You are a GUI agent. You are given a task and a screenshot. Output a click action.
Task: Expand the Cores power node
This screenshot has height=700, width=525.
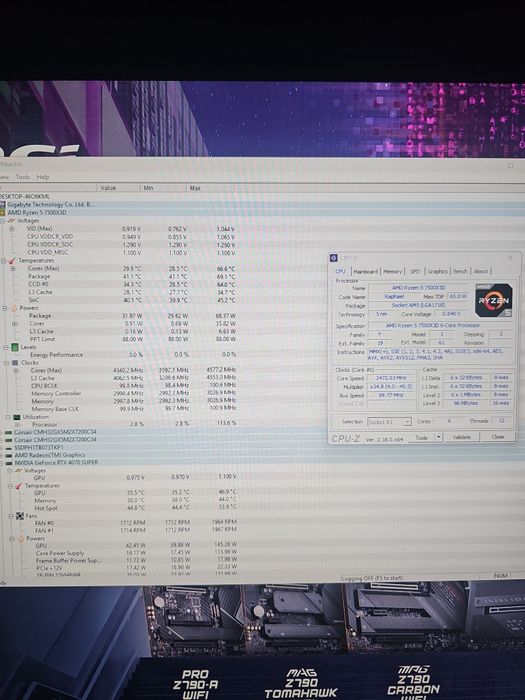(15, 324)
